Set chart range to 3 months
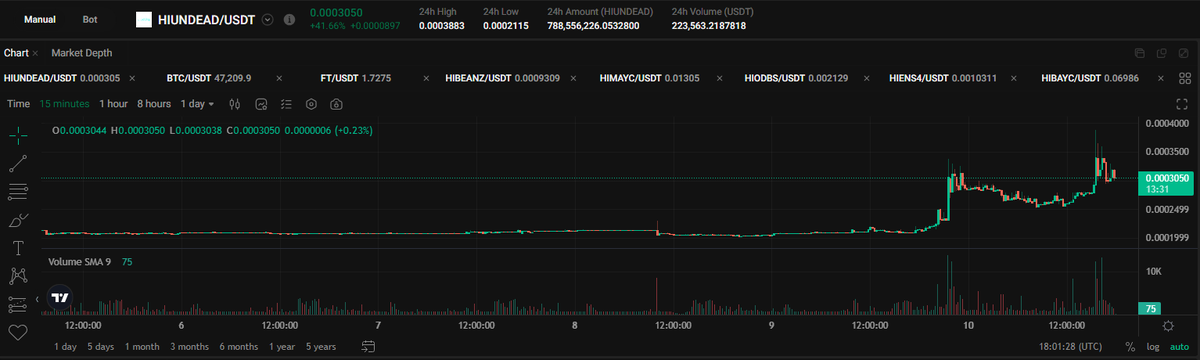 (189, 347)
